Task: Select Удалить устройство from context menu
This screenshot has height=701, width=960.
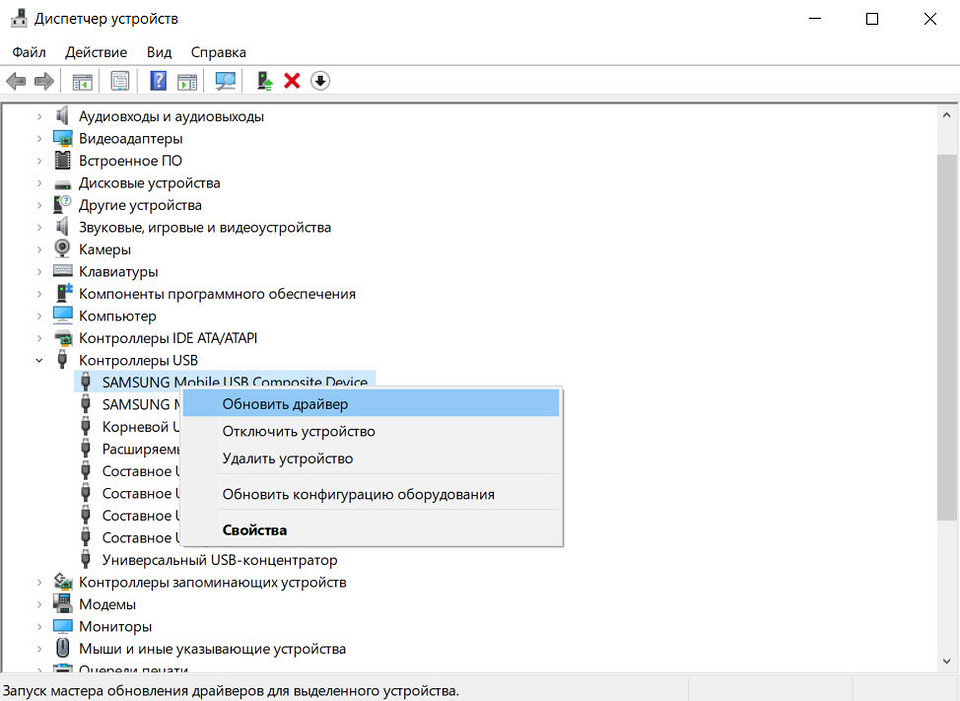Action: (x=287, y=458)
